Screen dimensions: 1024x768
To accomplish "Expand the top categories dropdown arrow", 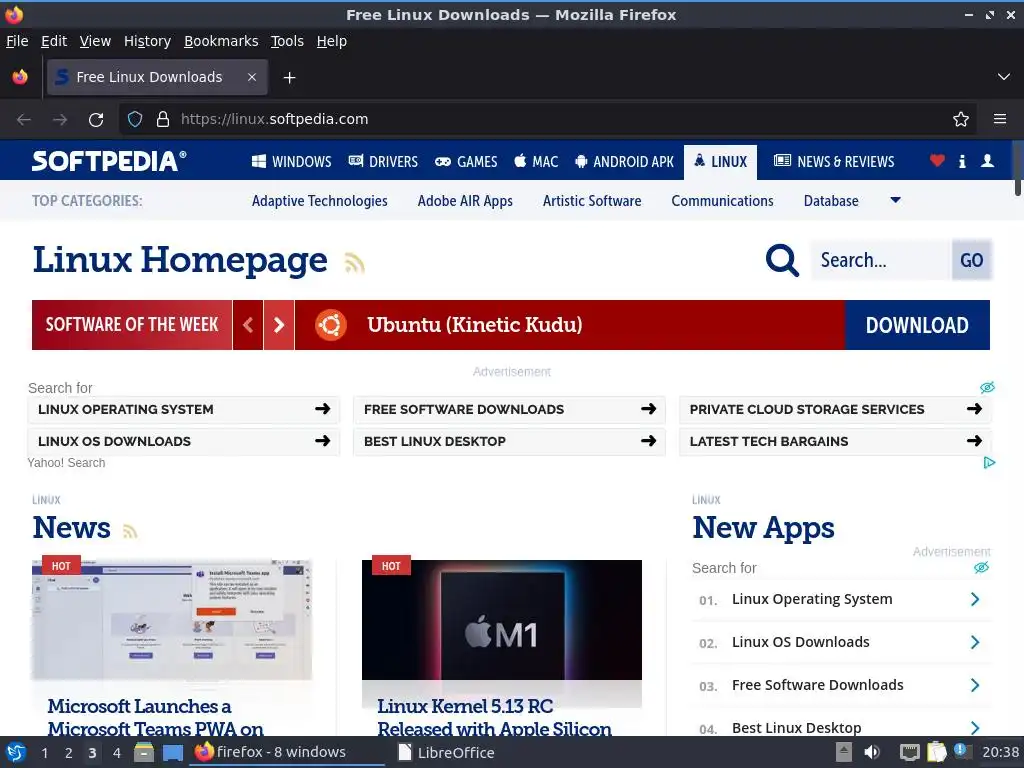I will (x=896, y=200).
